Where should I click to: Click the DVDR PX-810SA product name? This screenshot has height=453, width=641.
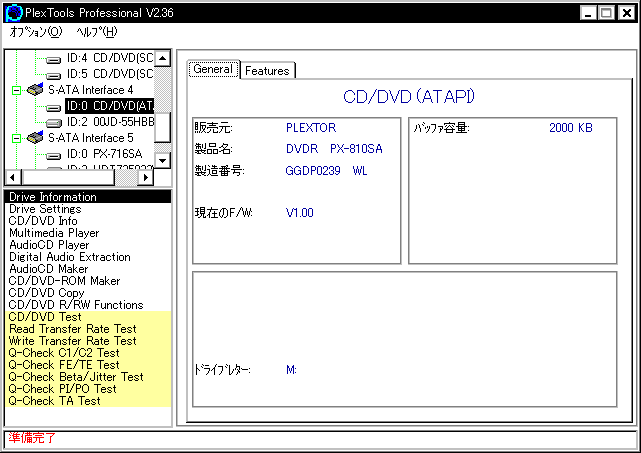[x=334, y=149]
